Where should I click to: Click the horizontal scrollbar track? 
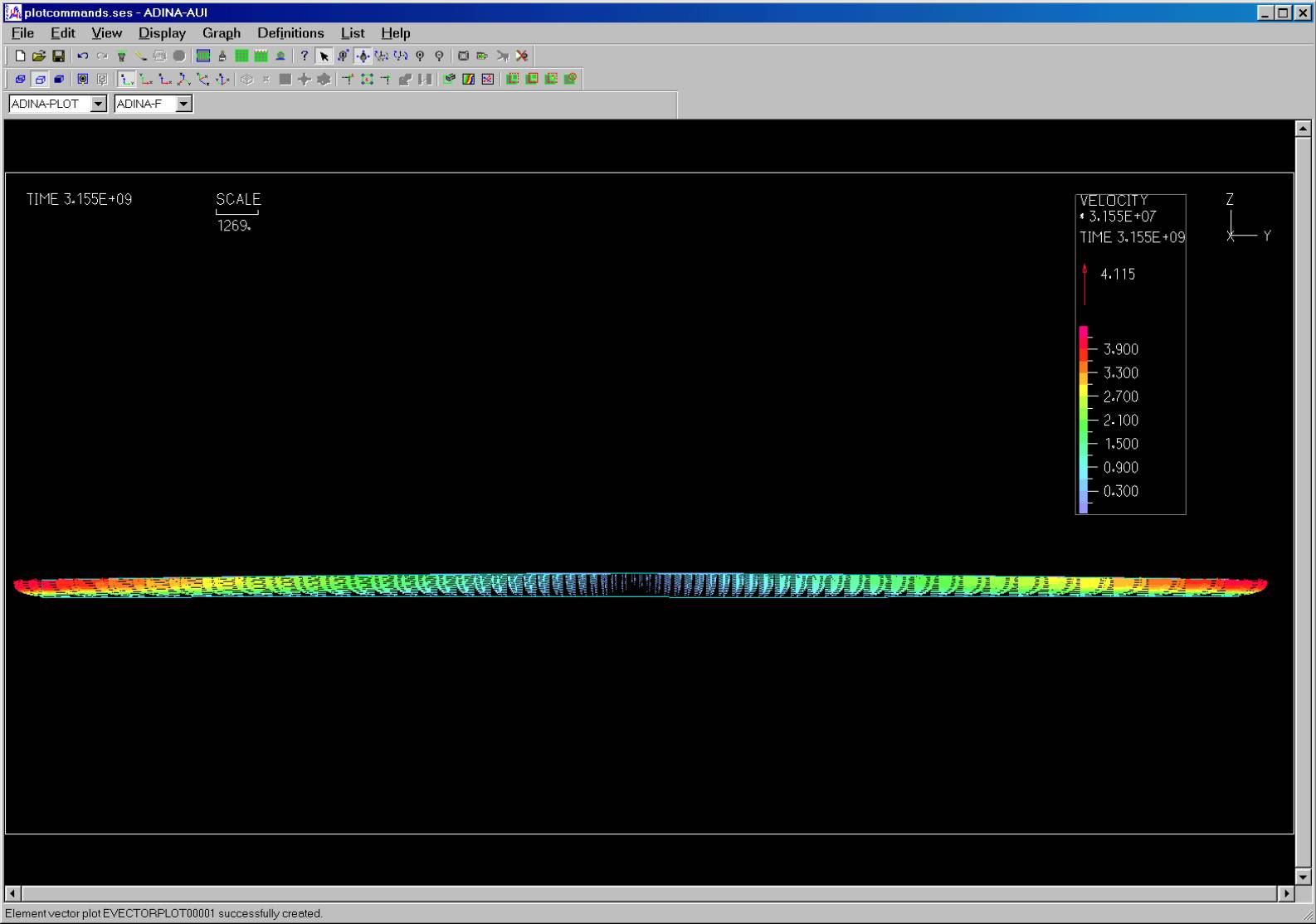pos(647,894)
